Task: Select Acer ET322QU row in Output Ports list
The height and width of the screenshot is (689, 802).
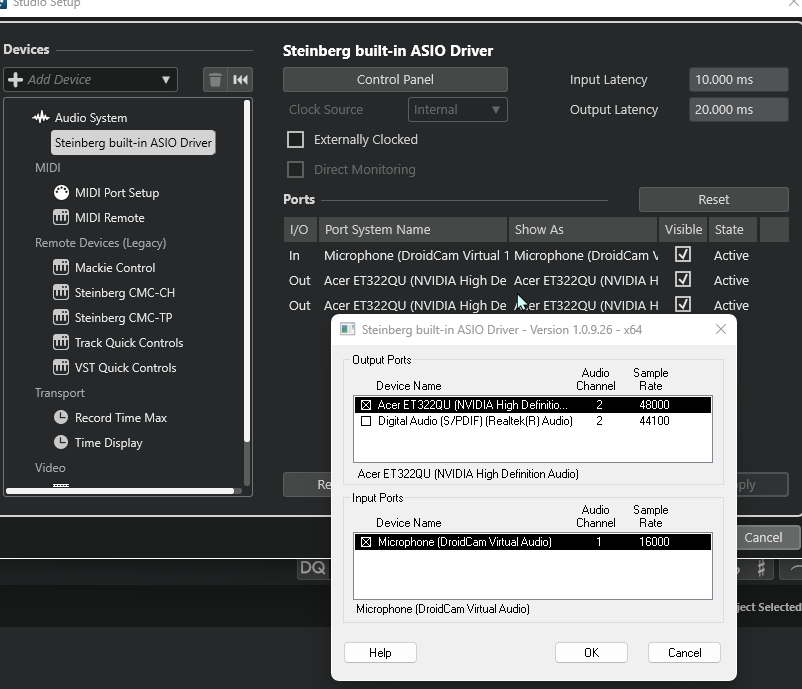Action: point(532,405)
